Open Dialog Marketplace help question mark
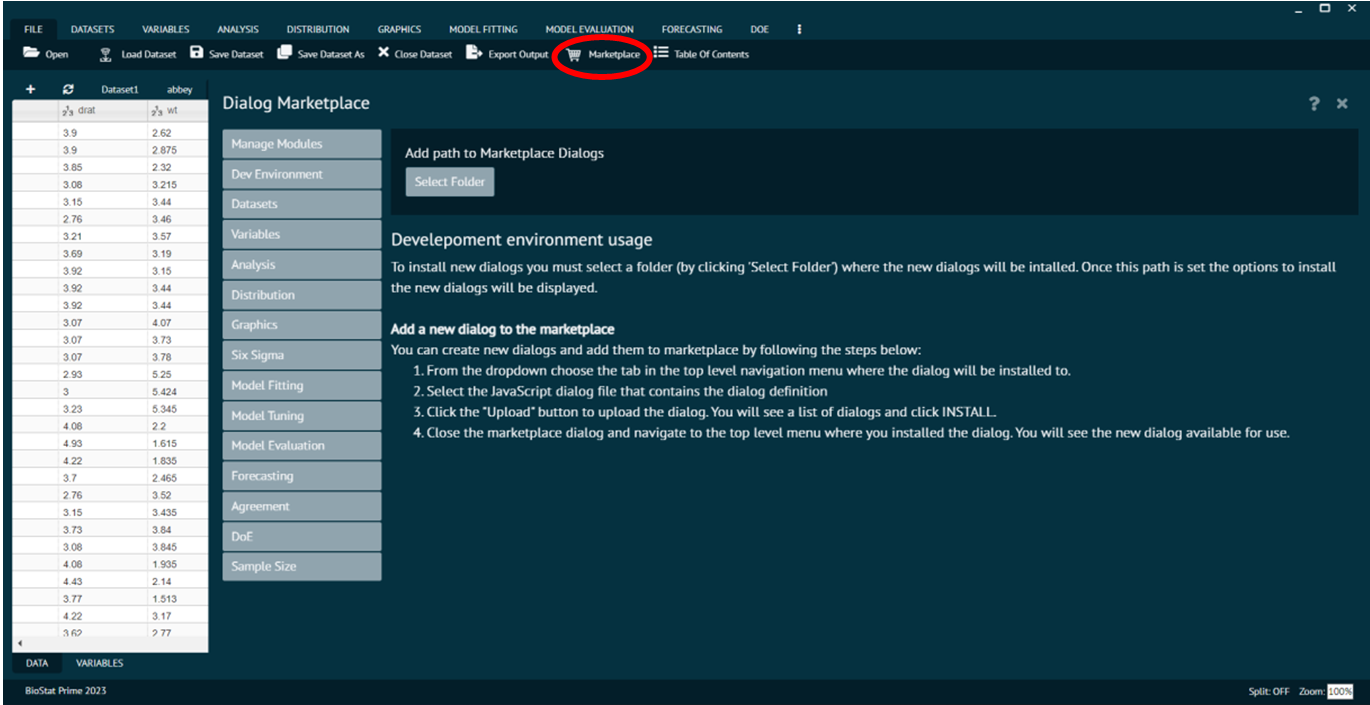 (1314, 104)
